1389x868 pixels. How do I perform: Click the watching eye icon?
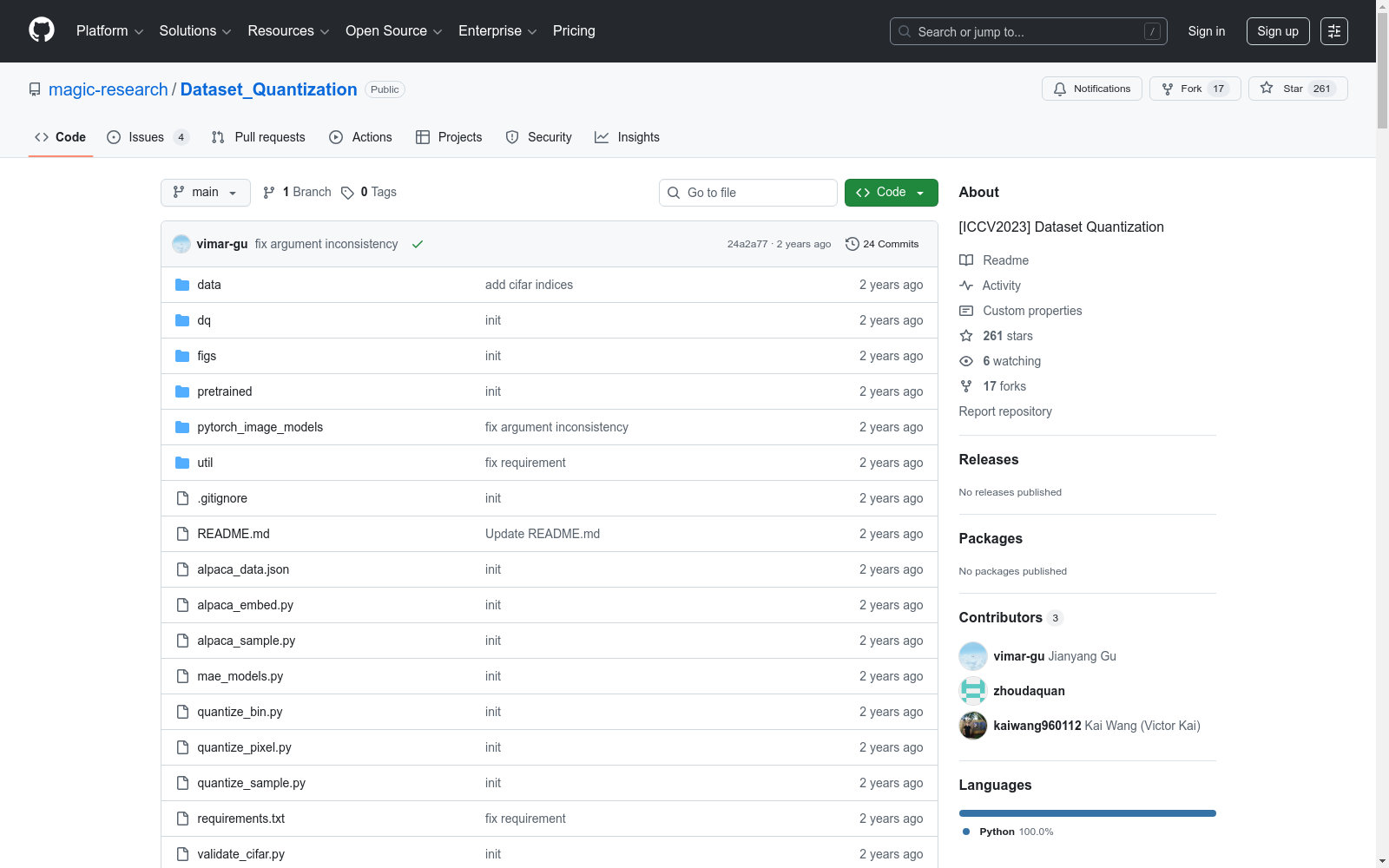966,361
